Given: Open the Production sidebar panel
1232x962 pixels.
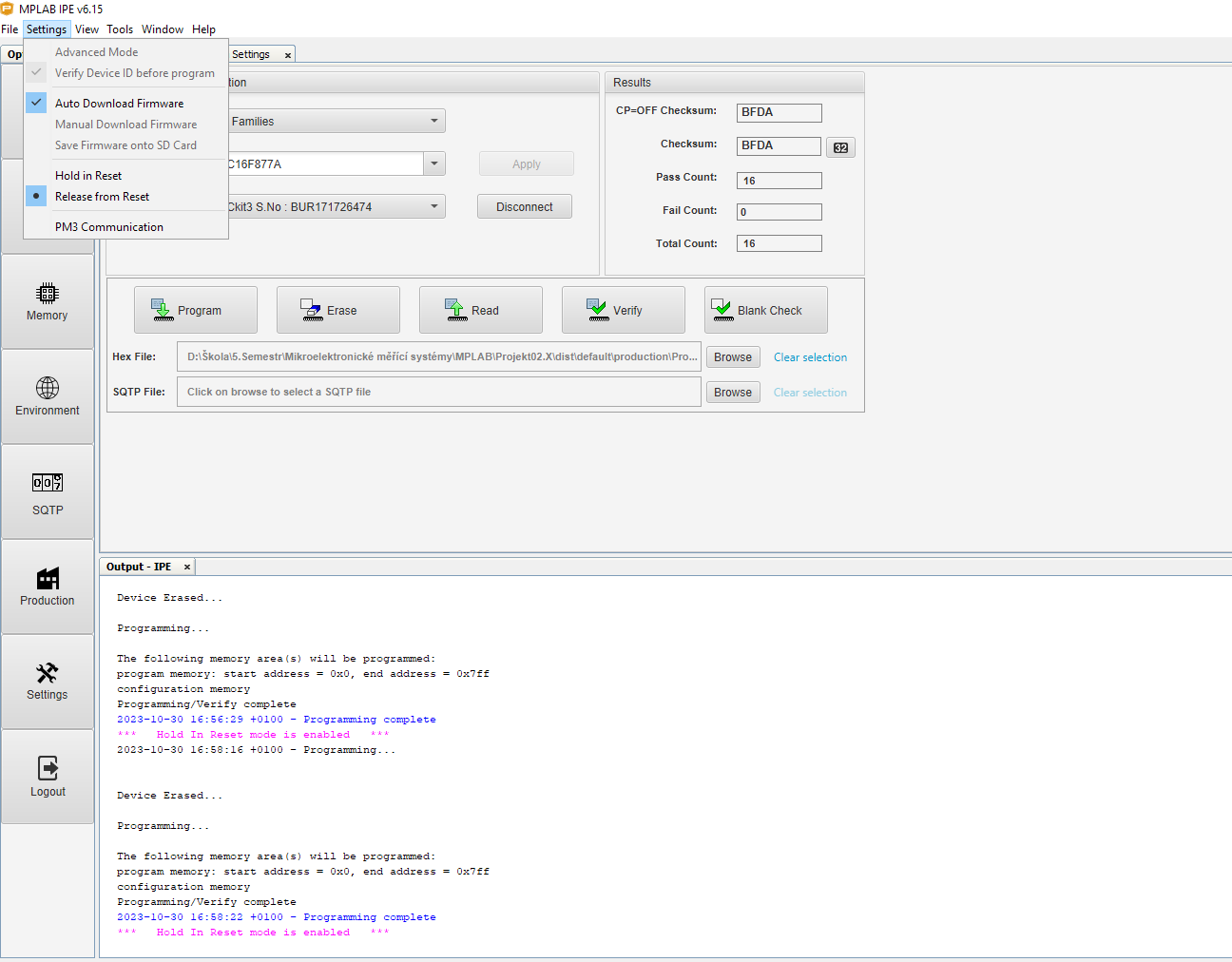Looking at the screenshot, I should (48, 587).
